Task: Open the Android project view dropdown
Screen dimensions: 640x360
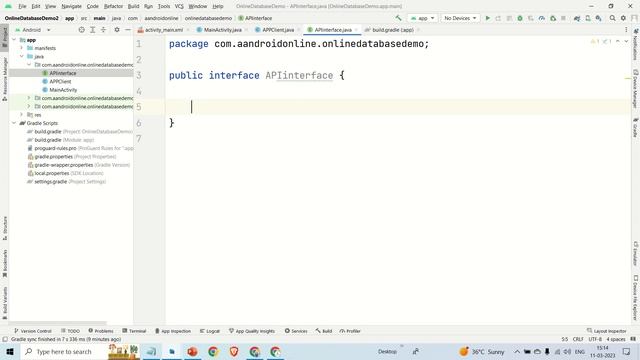Action: (33, 30)
